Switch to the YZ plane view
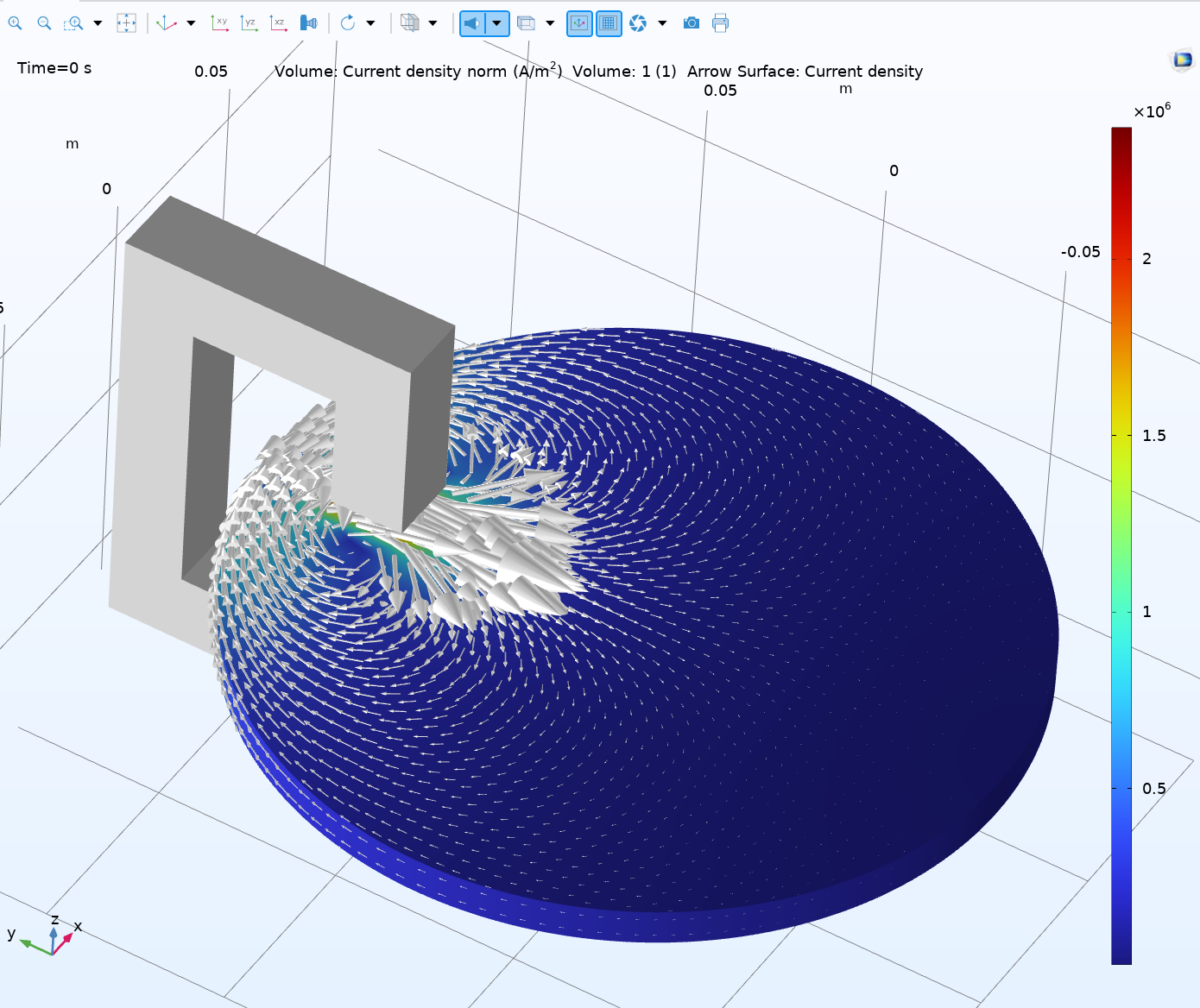This screenshot has height=1008, width=1200. coord(249,23)
